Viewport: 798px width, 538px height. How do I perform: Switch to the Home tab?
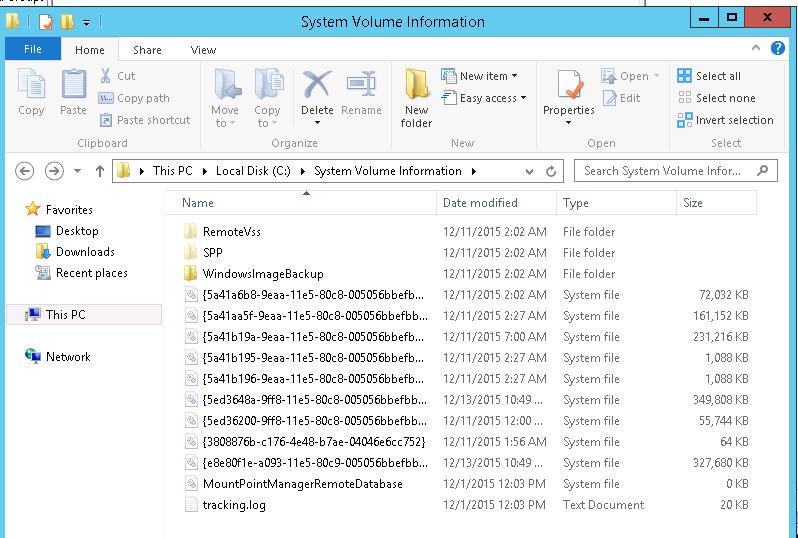90,50
